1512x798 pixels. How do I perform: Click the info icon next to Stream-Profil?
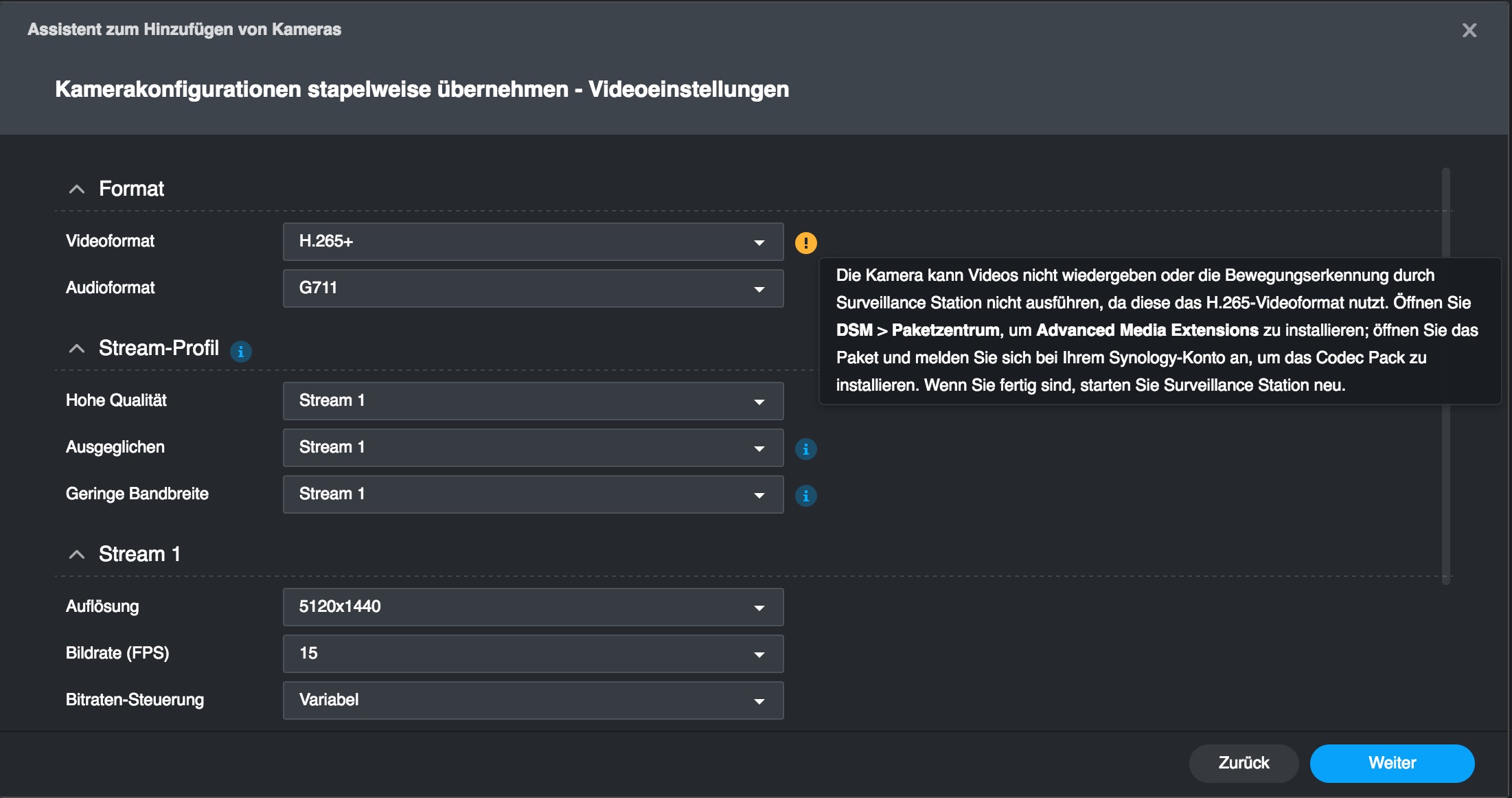click(x=240, y=352)
